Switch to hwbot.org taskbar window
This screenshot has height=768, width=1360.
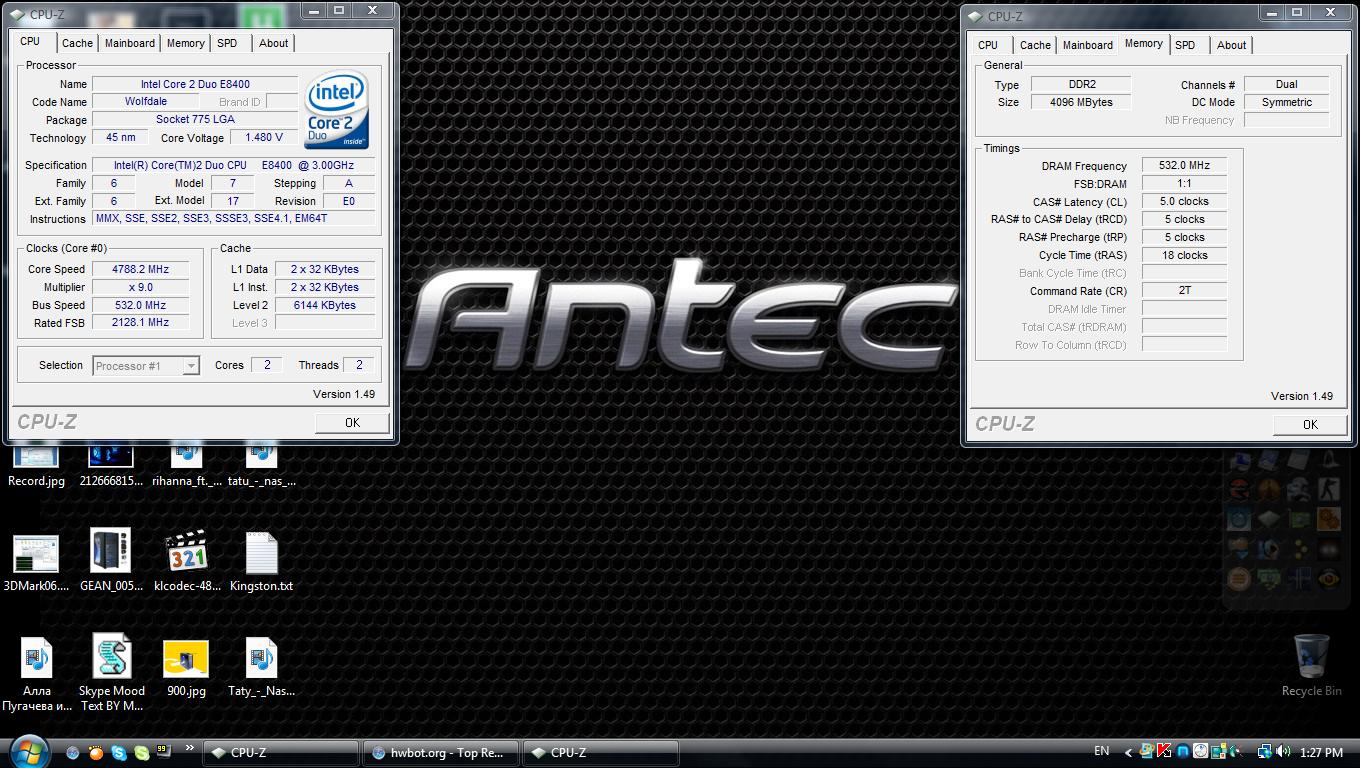click(x=440, y=753)
